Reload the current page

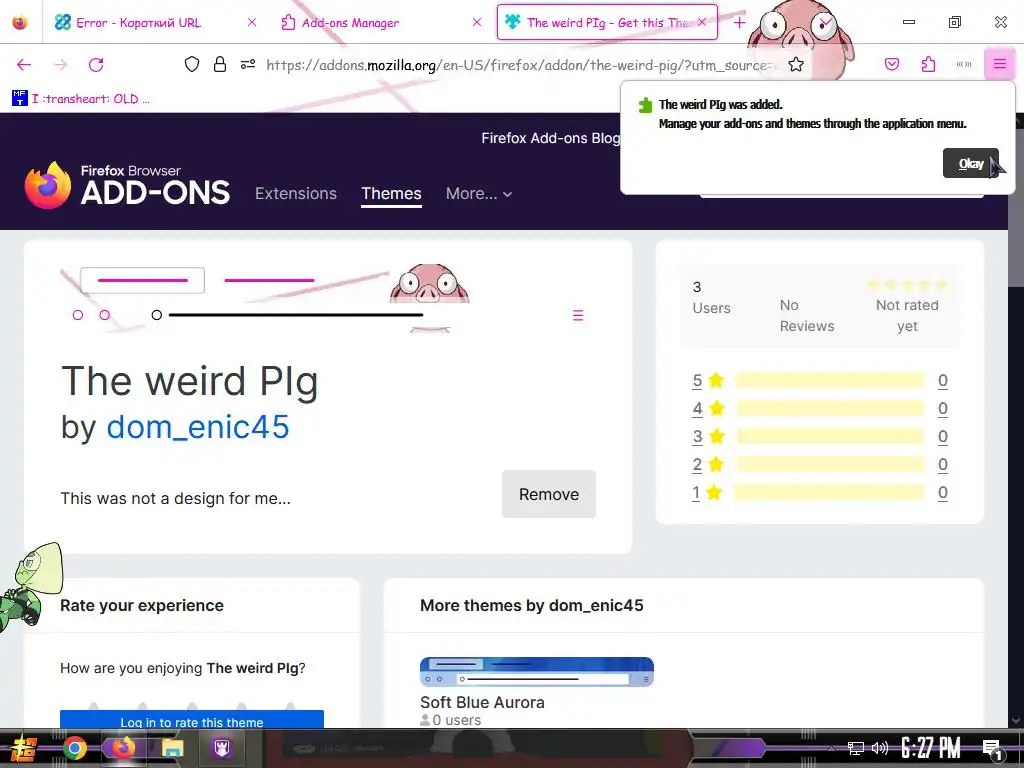96,65
